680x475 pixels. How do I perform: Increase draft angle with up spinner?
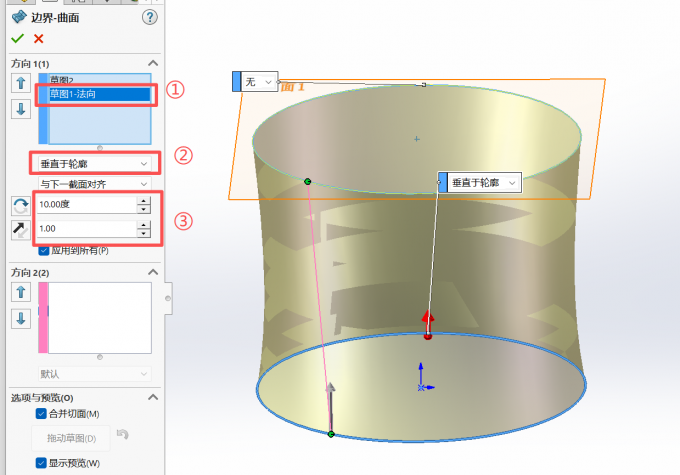144,200
